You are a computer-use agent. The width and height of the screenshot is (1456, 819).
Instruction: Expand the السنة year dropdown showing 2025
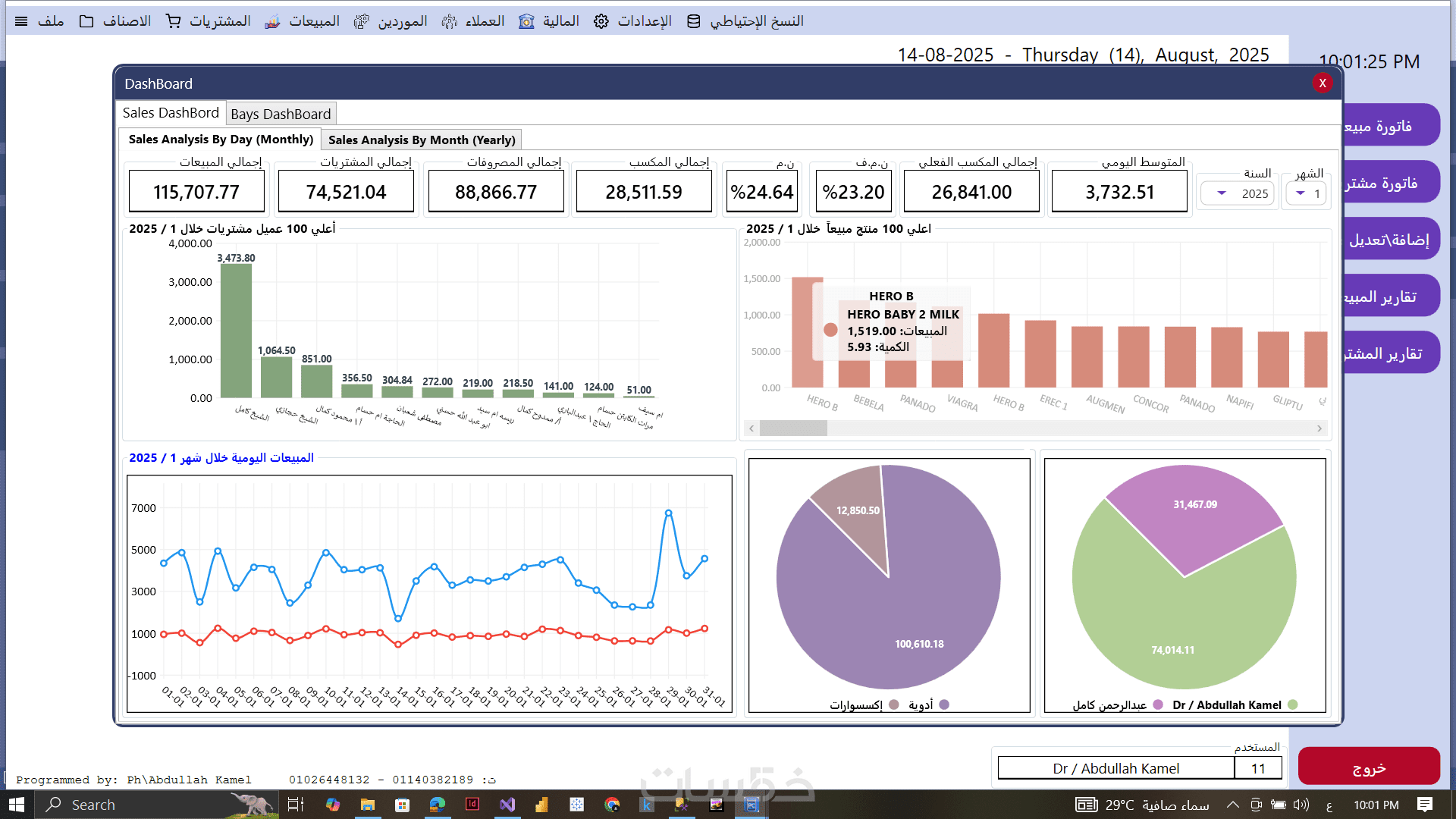coord(1222,193)
